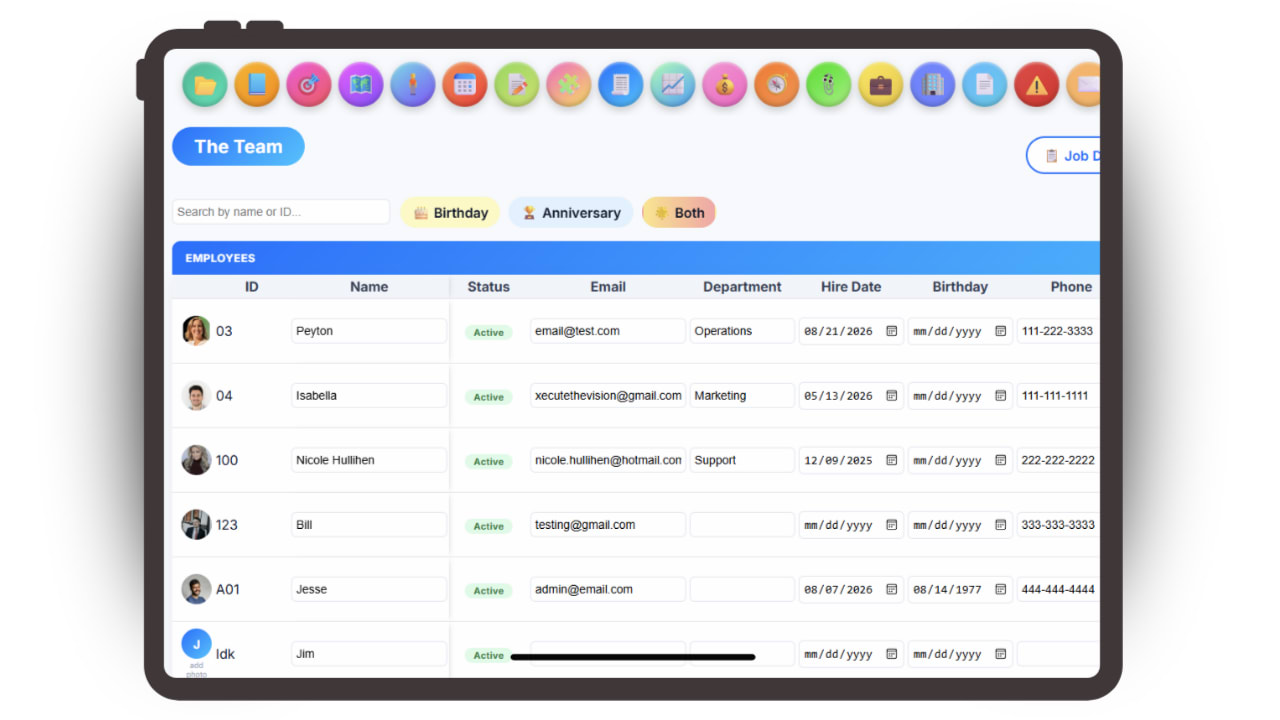Click the orange compass icon
This screenshot has width=1280, height=720.
777,85
